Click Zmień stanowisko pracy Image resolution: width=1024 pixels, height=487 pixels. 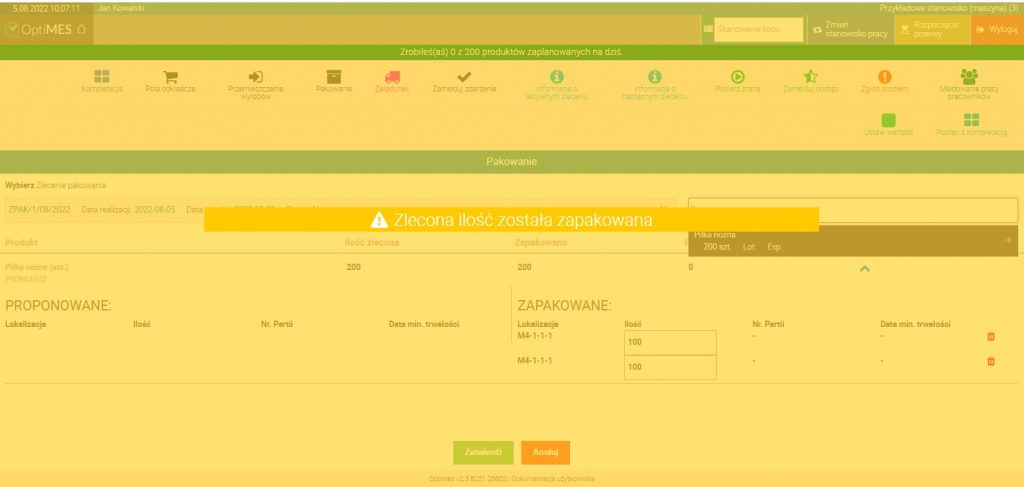[x=850, y=29]
